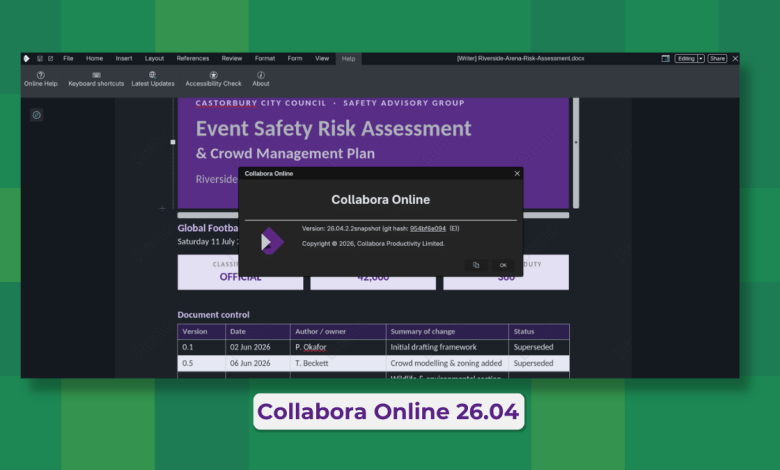The width and height of the screenshot is (780, 470).
Task: Click the horizontal scrollbar below the purple banner
Action: [373, 215]
